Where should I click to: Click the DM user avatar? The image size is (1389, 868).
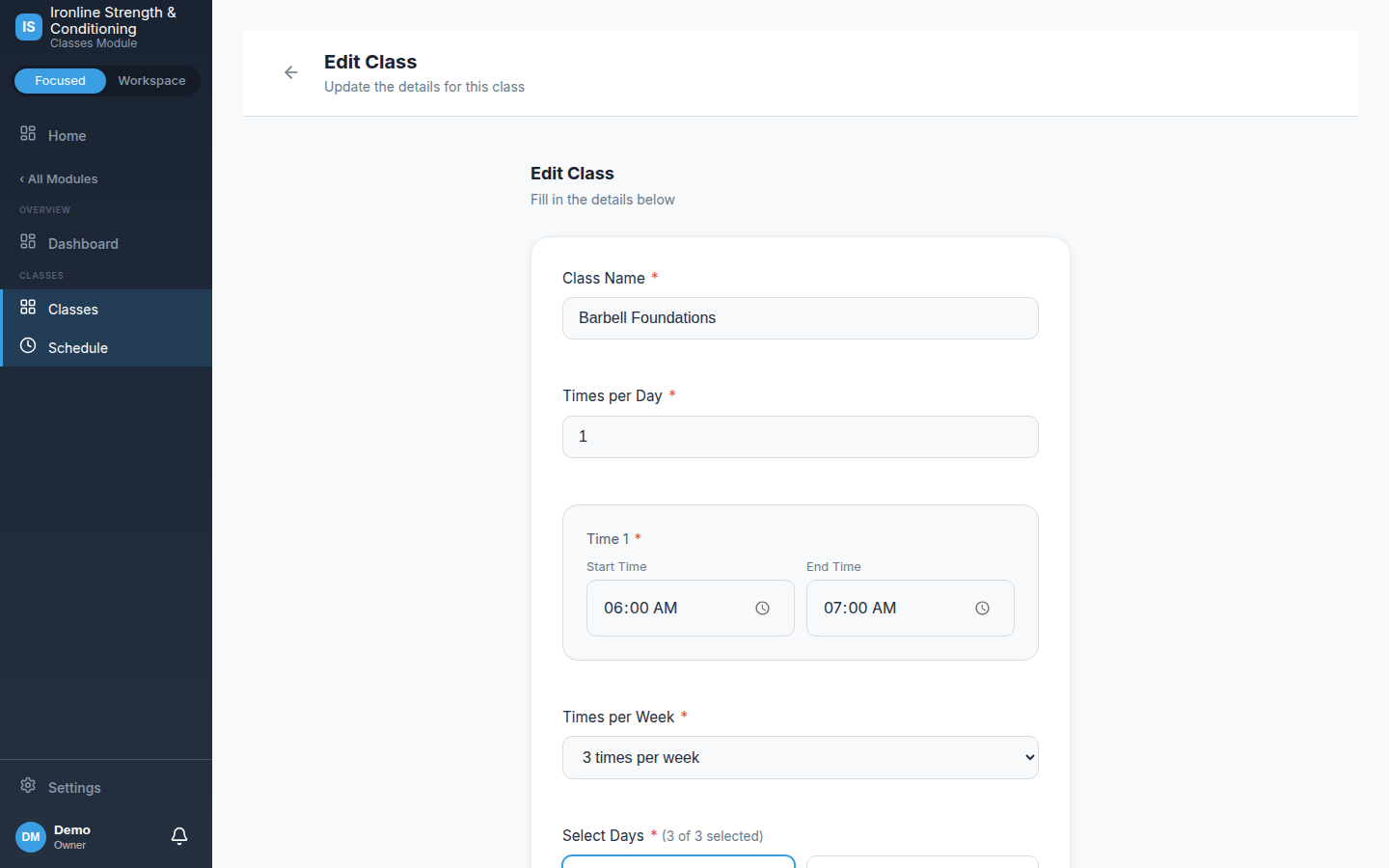pos(31,837)
